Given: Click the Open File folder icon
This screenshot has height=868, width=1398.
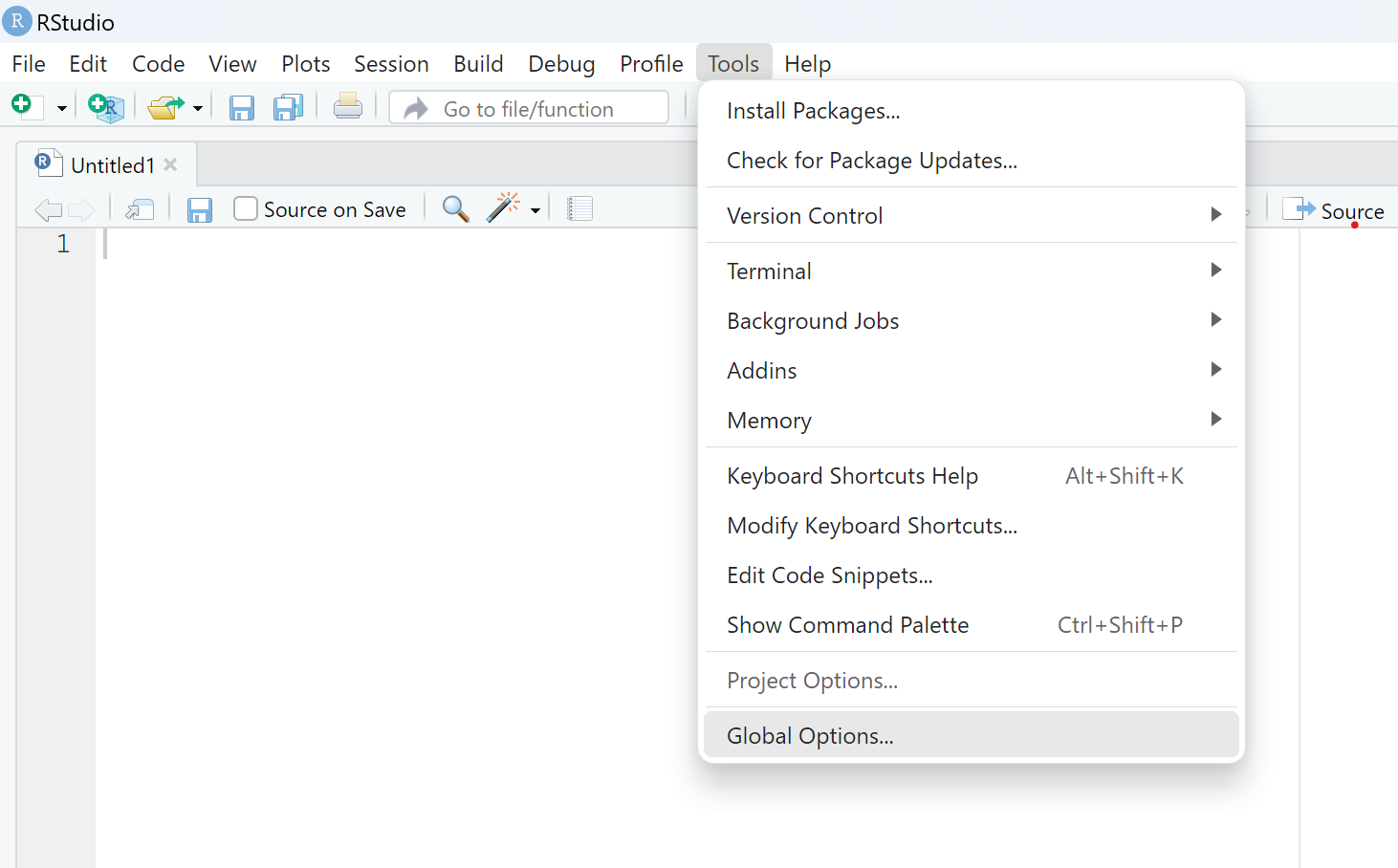Looking at the screenshot, I should coord(165,107).
